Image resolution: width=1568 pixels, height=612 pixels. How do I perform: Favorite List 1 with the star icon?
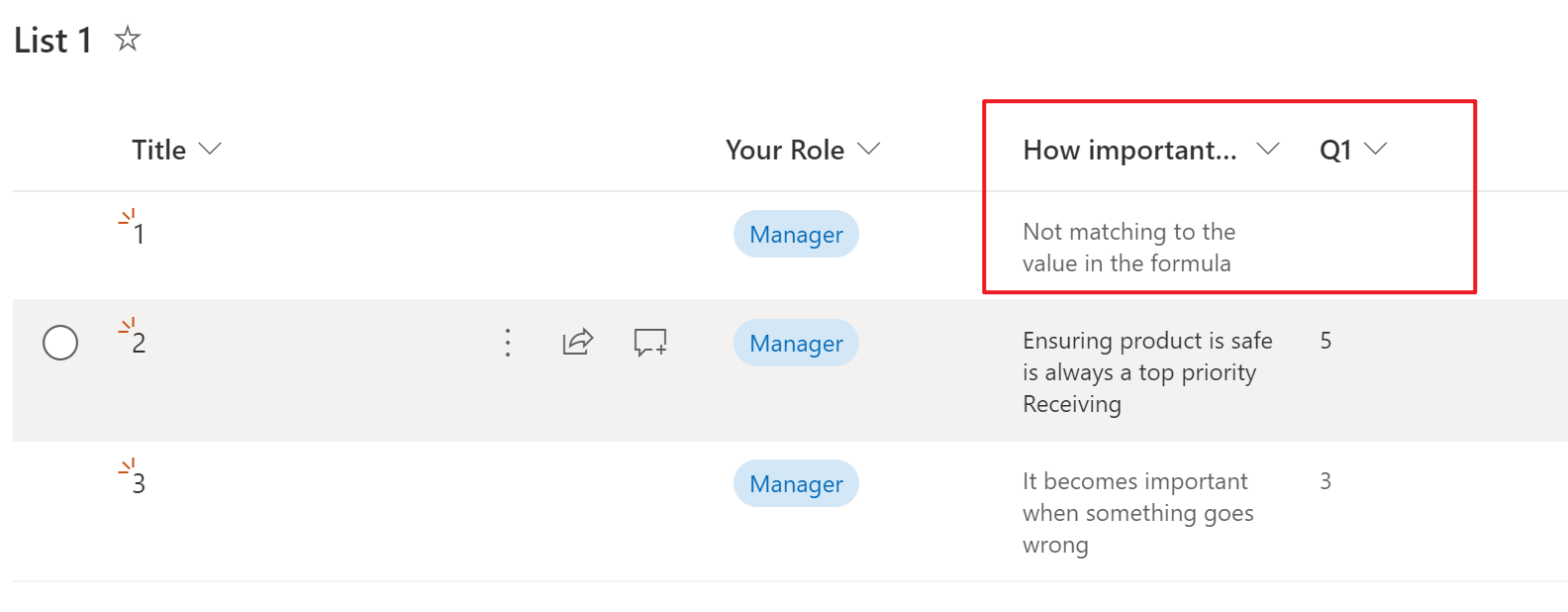coord(128,40)
